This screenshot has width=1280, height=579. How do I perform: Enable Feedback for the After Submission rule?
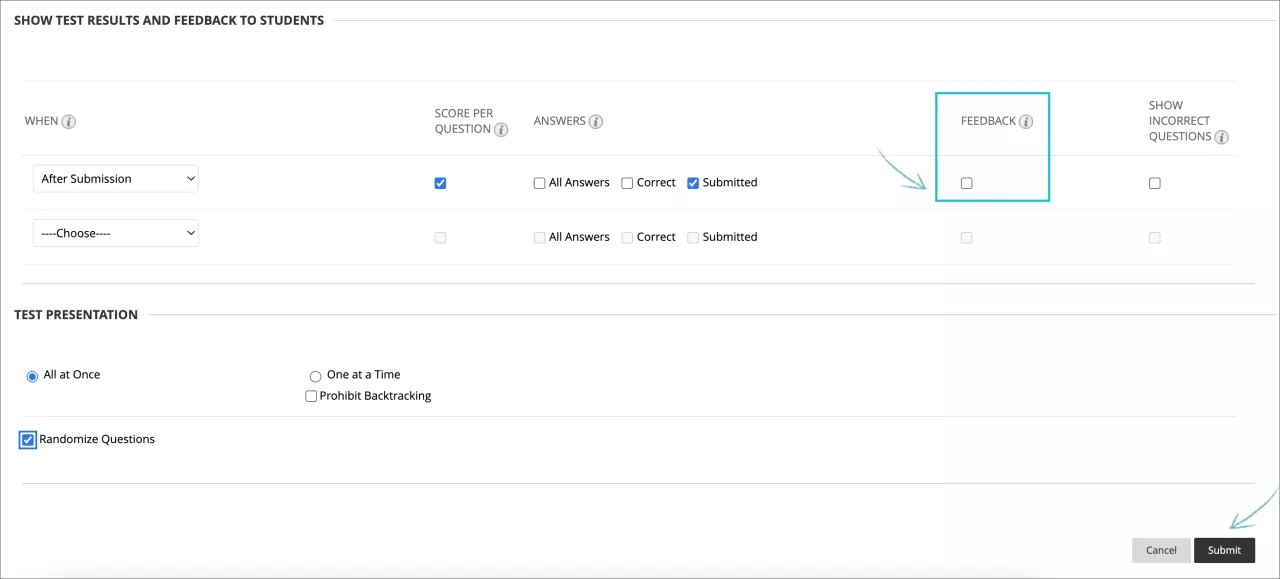[966, 183]
